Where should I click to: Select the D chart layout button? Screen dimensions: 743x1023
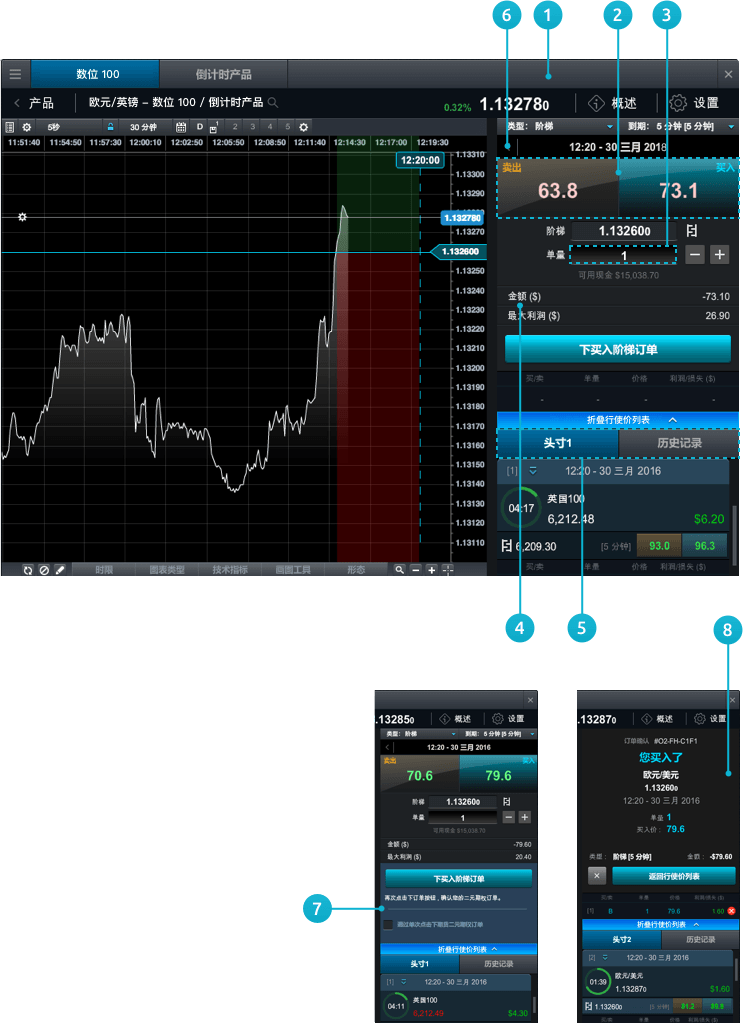click(200, 127)
